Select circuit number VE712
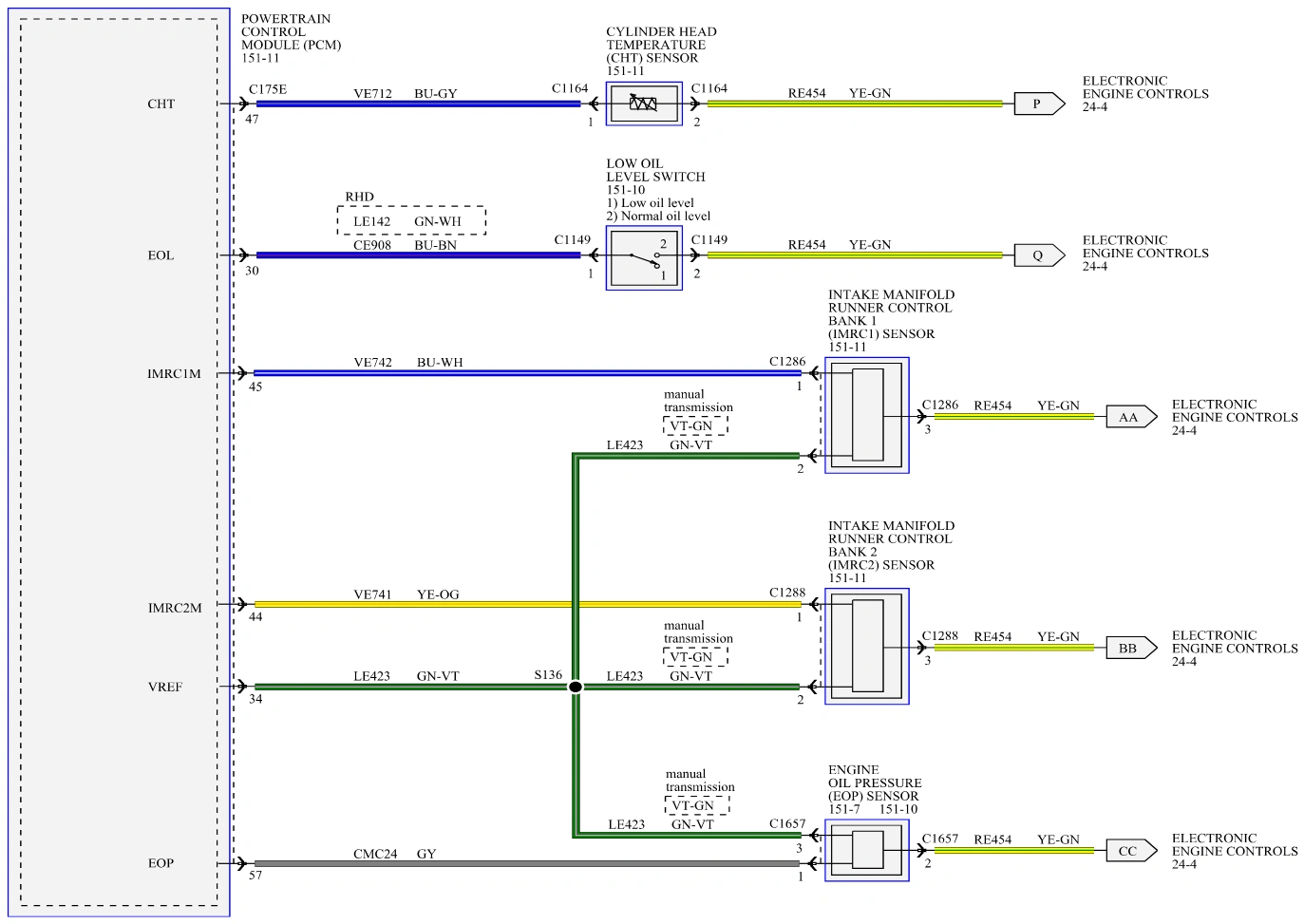This screenshot has width=1304, height=924. coord(373,94)
